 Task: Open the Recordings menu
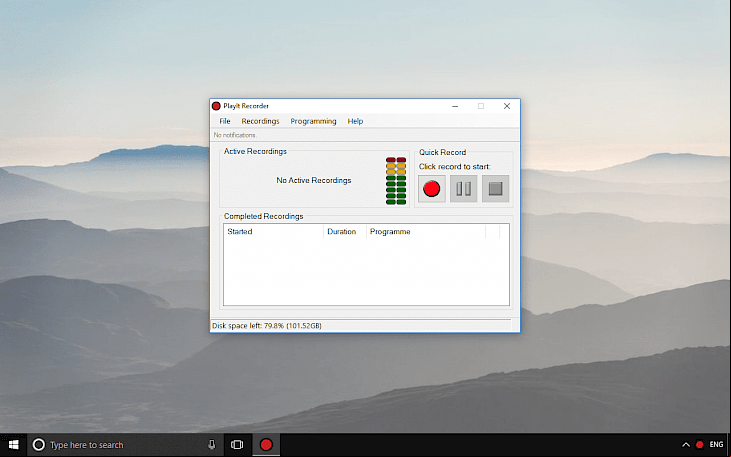coord(260,121)
